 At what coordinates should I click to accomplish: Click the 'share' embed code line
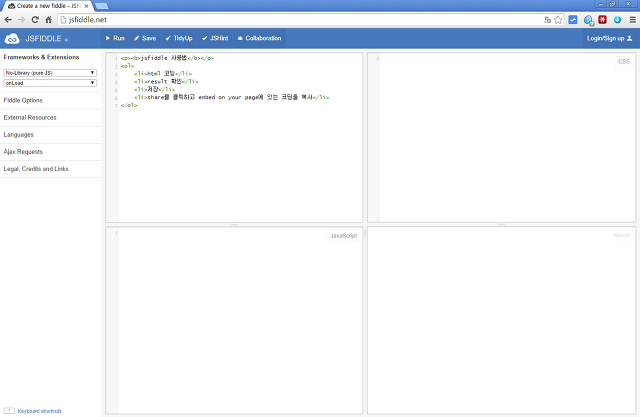[231, 97]
